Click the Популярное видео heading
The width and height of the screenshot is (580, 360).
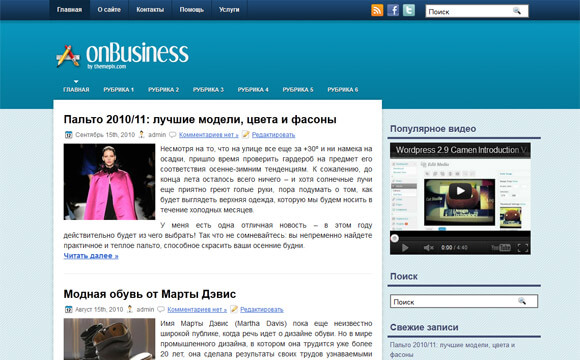click(x=433, y=129)
